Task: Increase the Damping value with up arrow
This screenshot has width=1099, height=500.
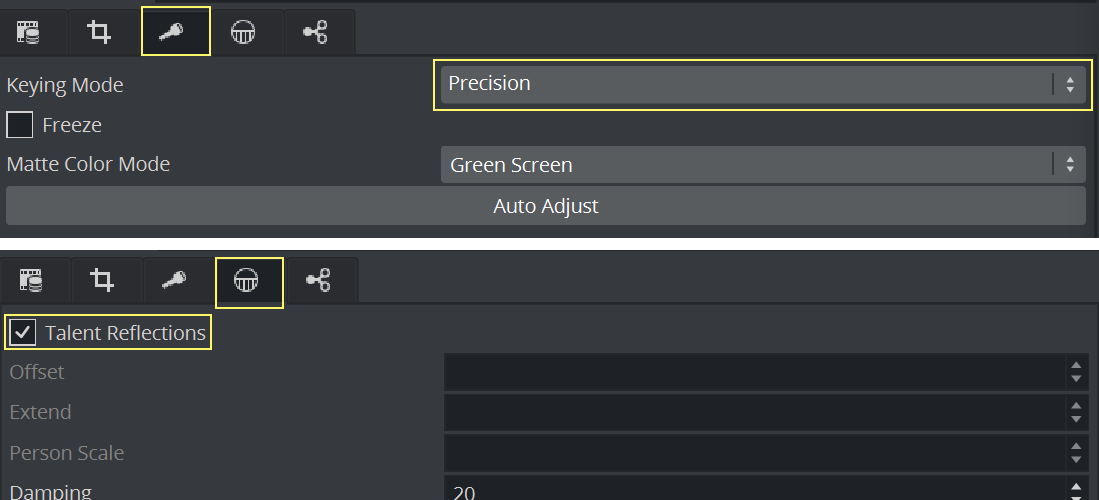Action: click(1076, 486)
